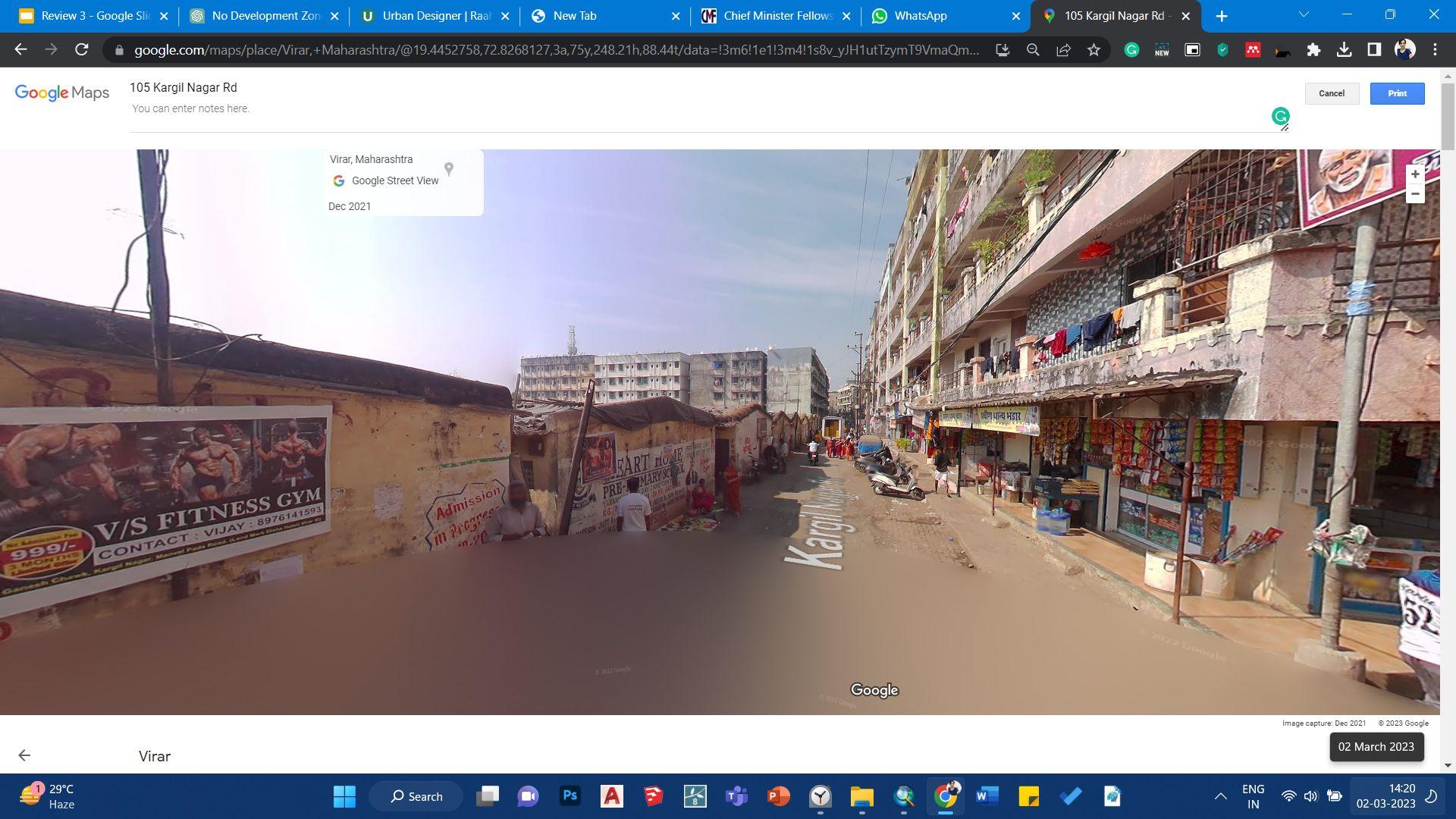Open Photoshop from the taskbar
The width and height of the screenshot is (1456, 819).
point(570,796)
